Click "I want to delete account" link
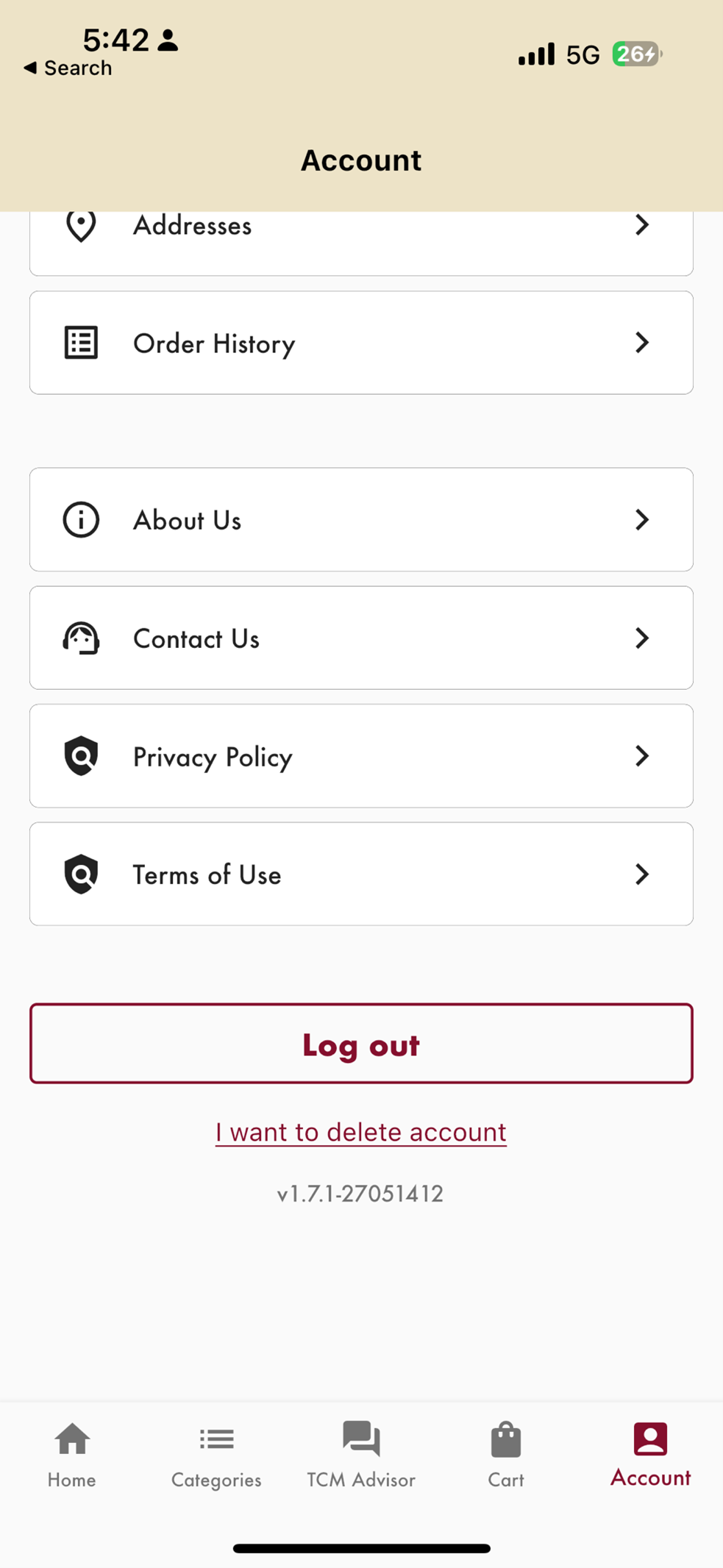The height and width of the screenshot is (1568, 723). pos(361,1133)
